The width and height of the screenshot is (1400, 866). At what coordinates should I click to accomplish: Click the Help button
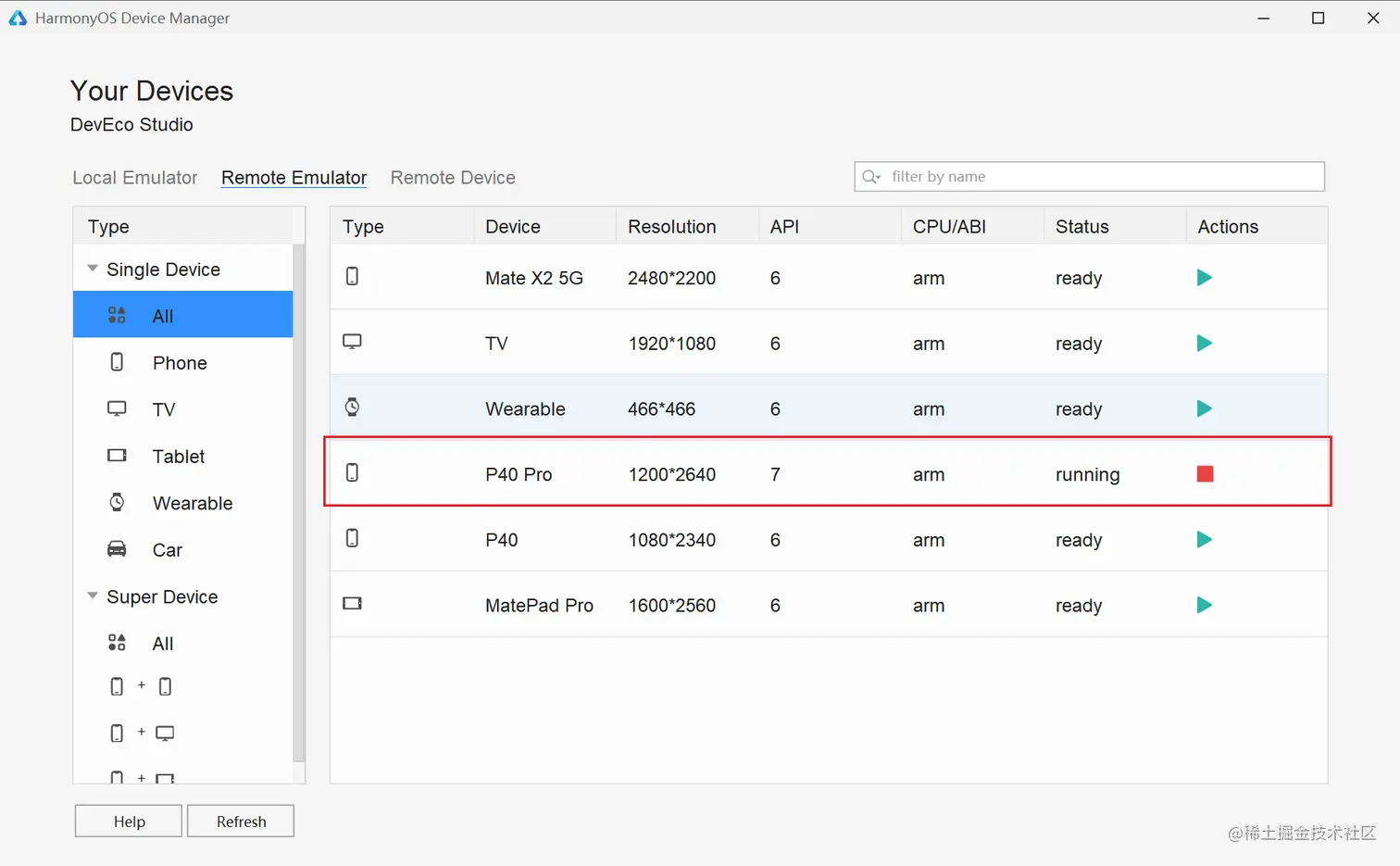coord(129,822)
